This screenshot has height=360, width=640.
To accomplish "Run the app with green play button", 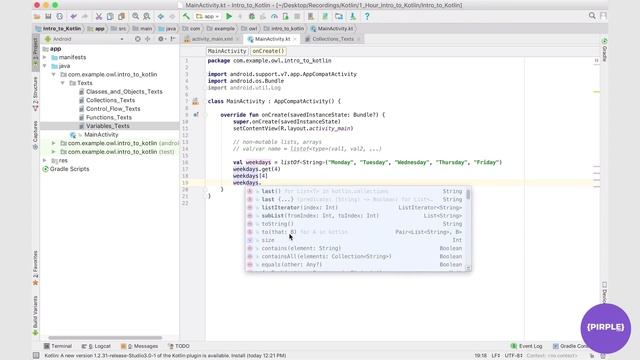I will (229, 16).
